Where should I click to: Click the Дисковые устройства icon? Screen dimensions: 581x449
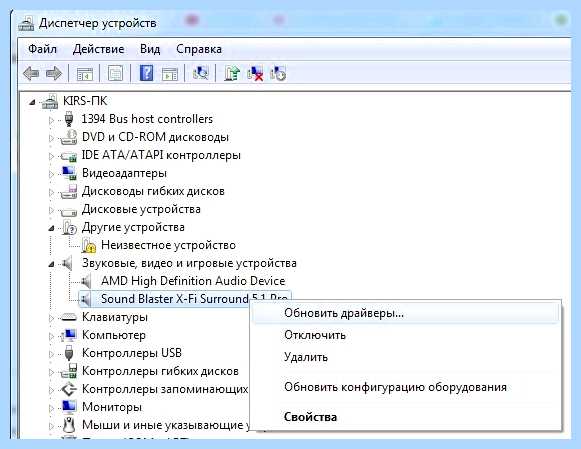pyautogui.click(x=69, y=211)
